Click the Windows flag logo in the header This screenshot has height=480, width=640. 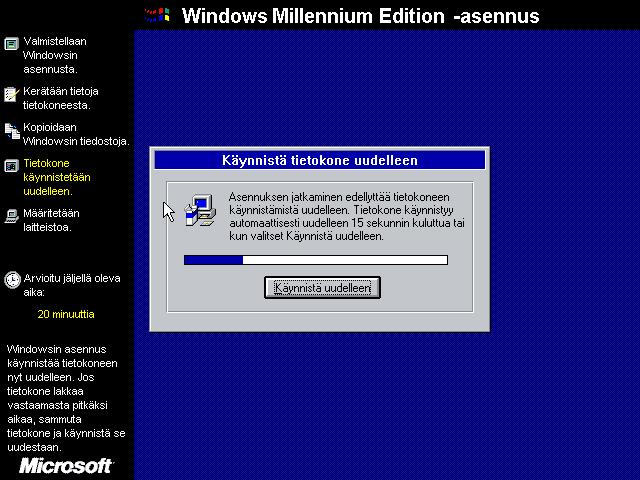pyautogui.click(x=157, y=15)
